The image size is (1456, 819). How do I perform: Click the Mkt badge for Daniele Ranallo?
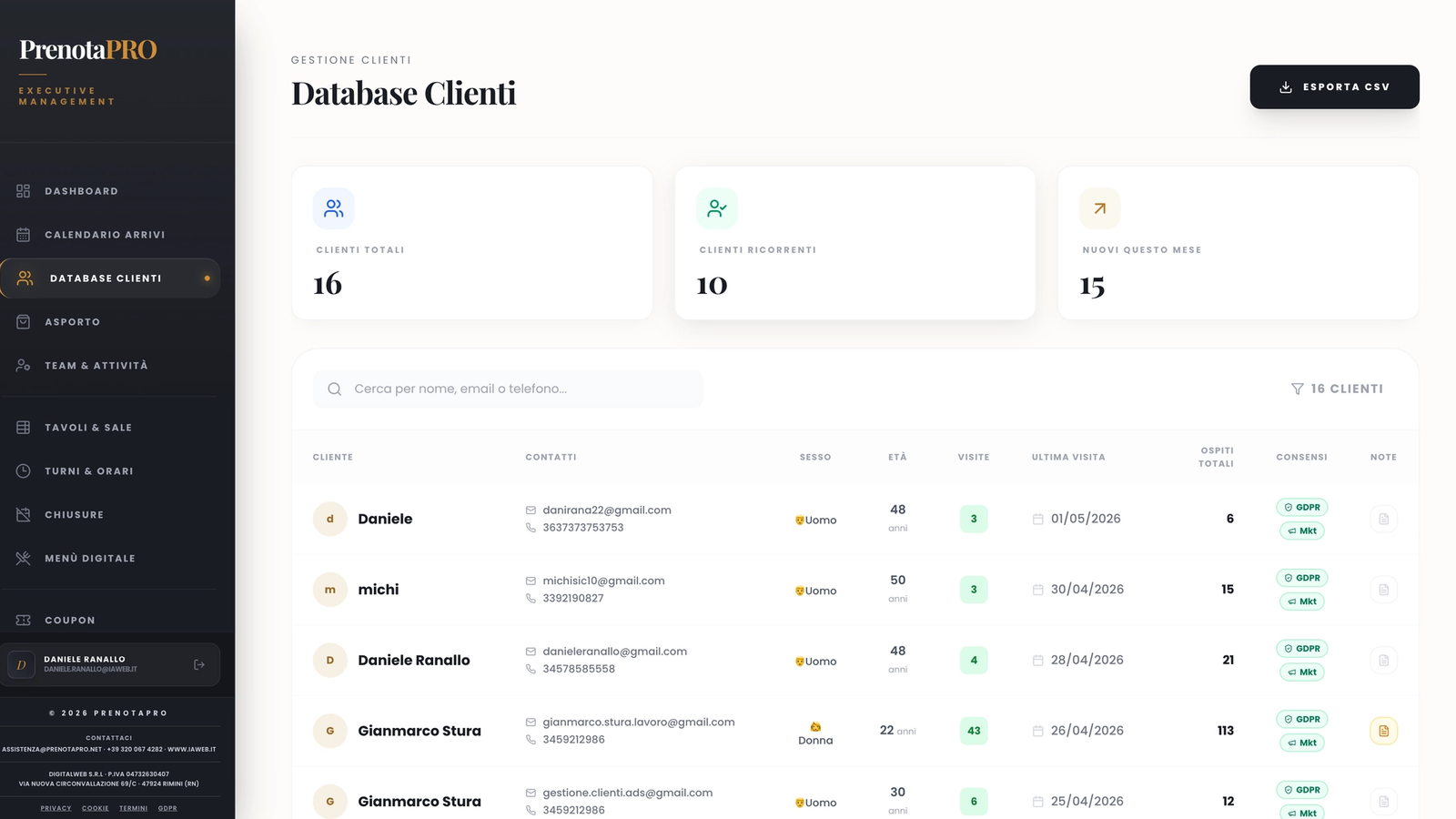click(1302, 672)
